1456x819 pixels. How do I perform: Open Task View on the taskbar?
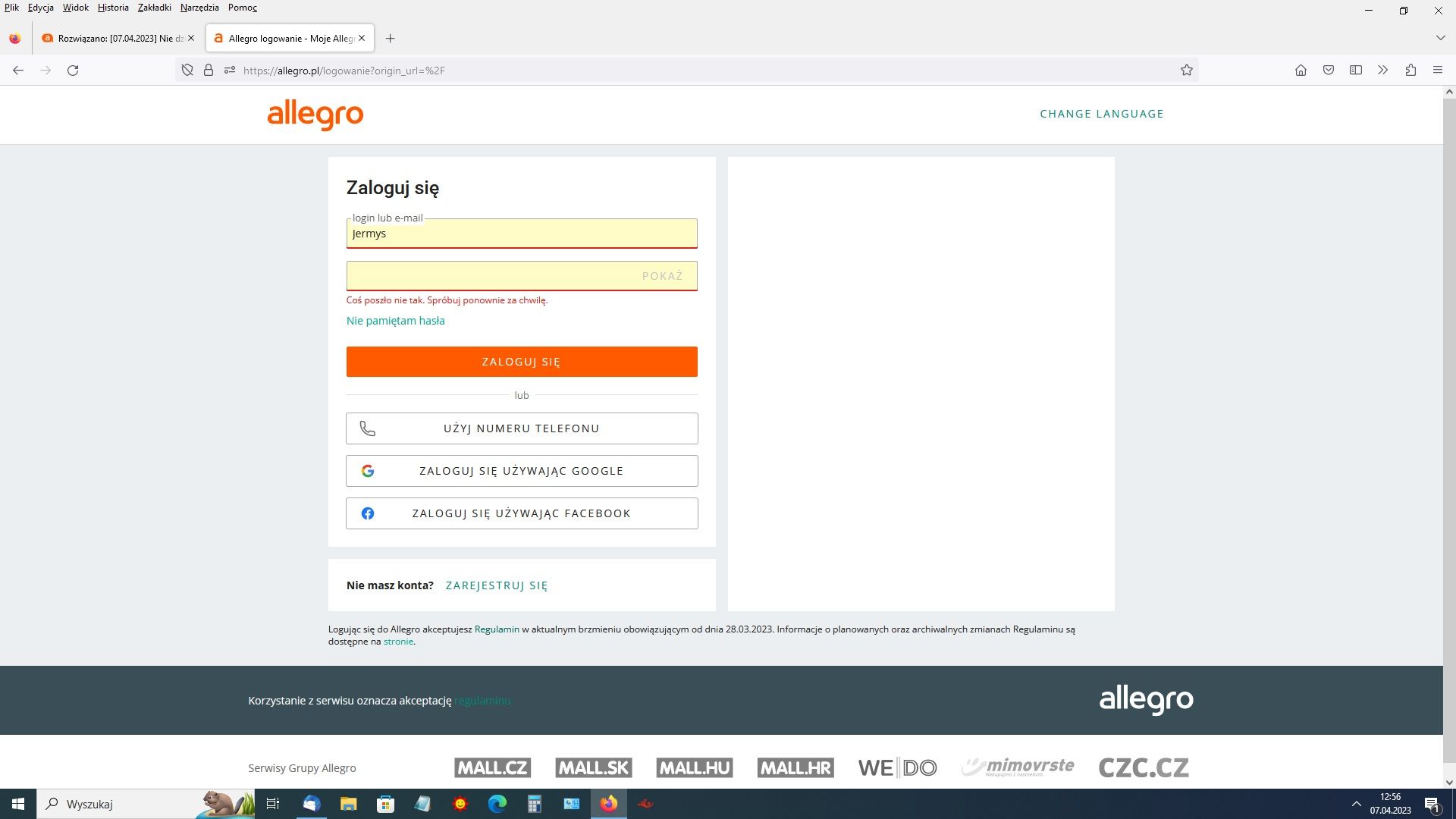(273, 804)
